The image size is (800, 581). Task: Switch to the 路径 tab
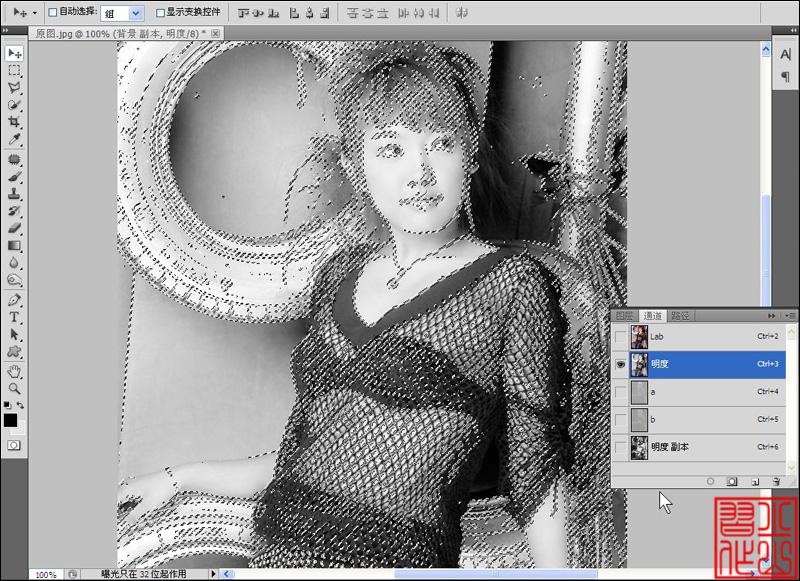680,316
